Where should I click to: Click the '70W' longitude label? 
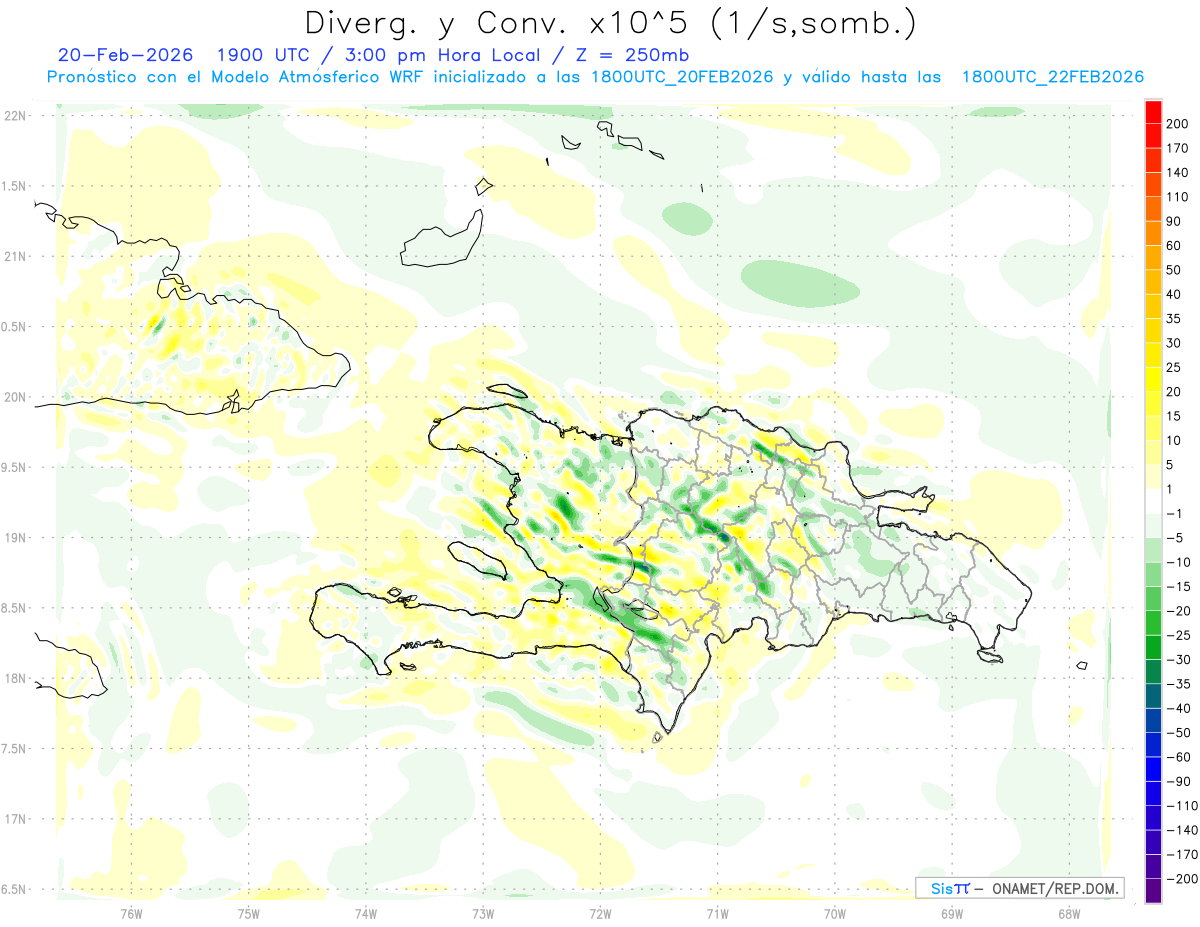[x=835, y=912]
